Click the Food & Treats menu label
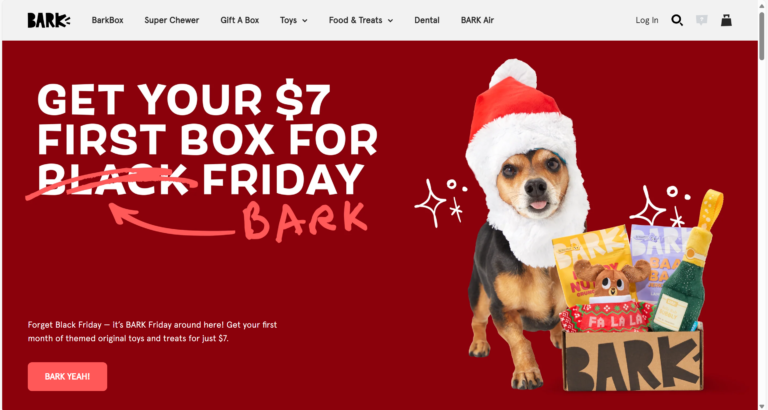This screenshot has width=768, height=410. tap(355, 20)
